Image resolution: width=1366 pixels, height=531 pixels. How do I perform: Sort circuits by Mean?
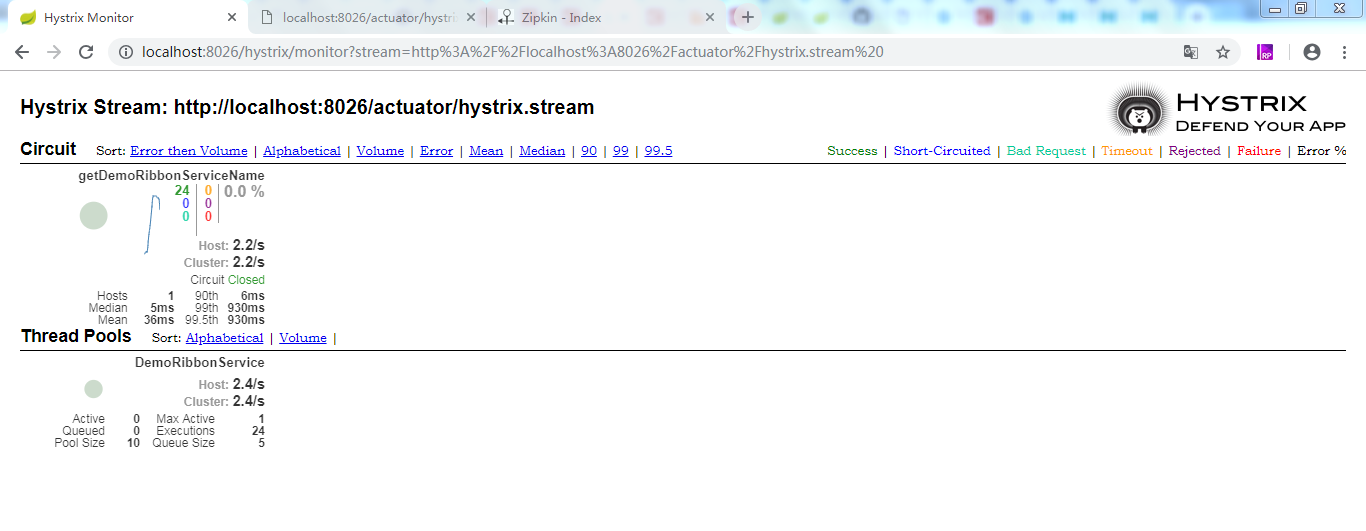[486, 151]
